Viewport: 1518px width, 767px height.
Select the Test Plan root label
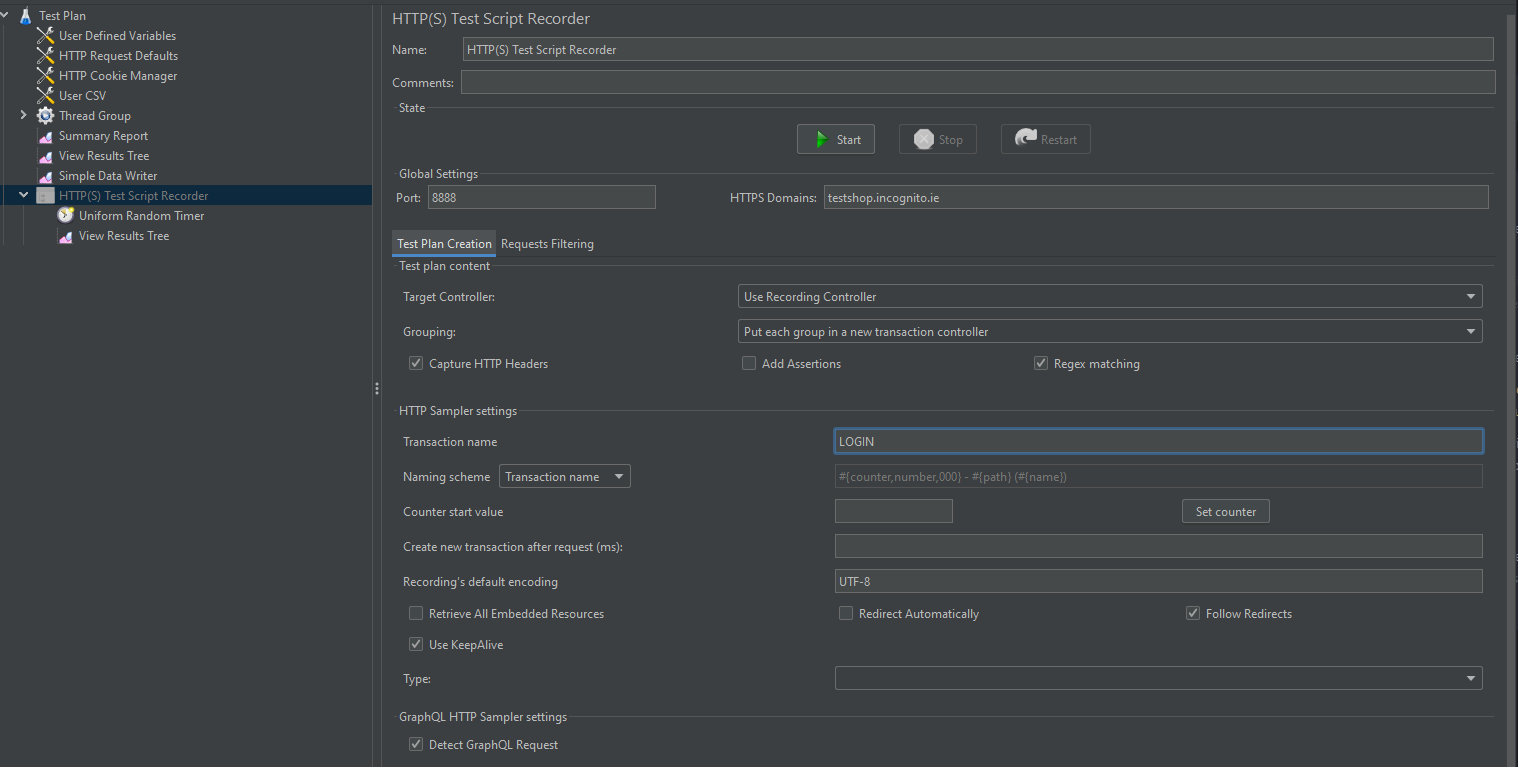(62, 16)
